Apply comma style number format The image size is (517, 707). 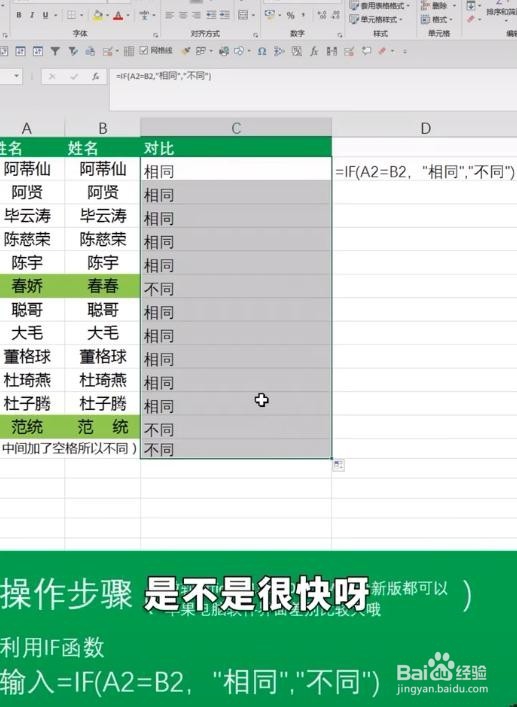pos(303,15)
